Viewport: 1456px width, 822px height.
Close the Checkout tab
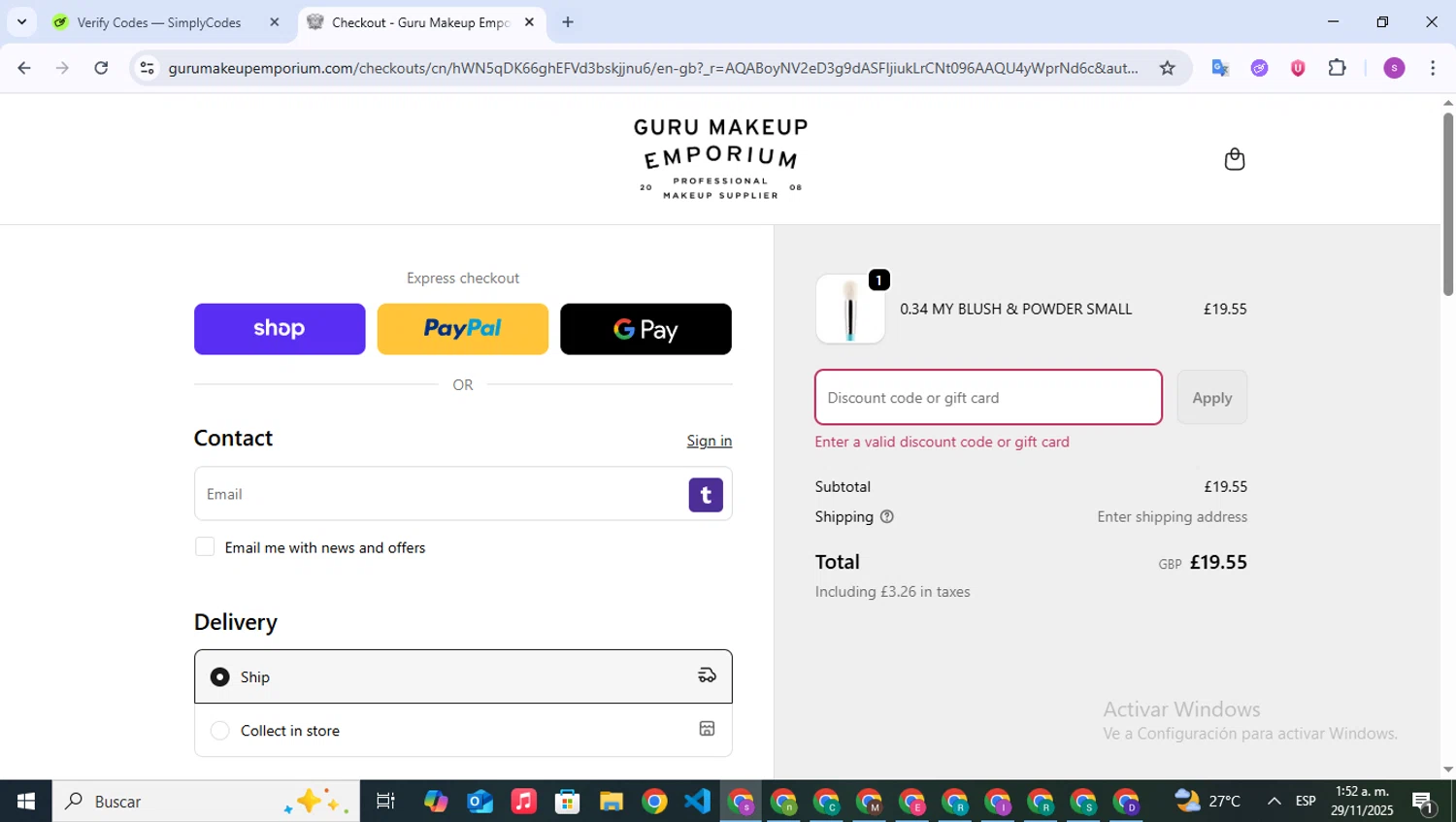click(529, 22)
